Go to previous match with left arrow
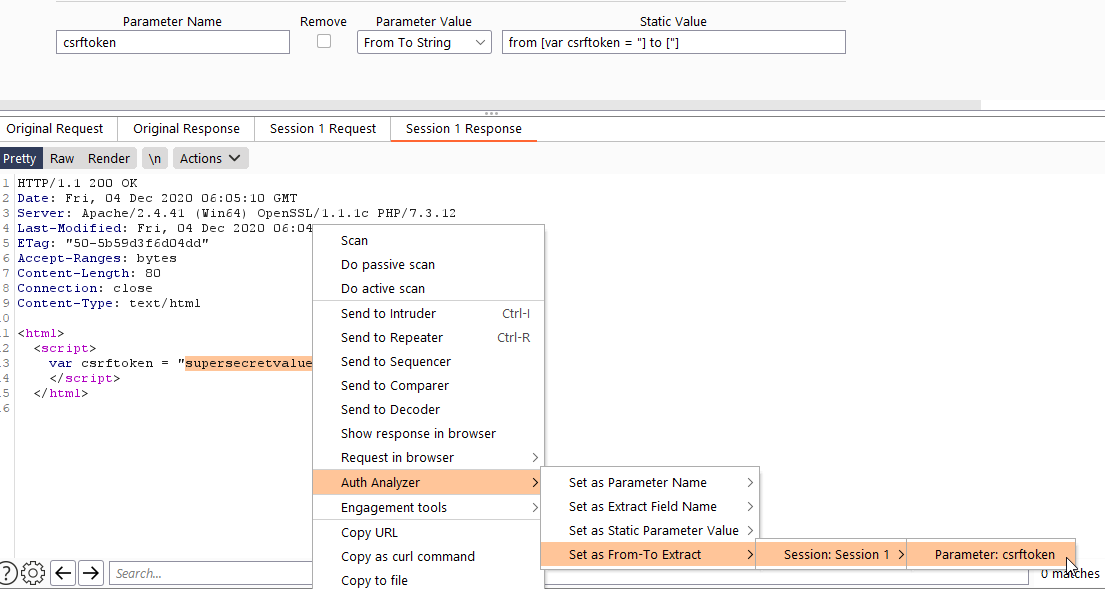1105x589 pixels. pos(63,573)
